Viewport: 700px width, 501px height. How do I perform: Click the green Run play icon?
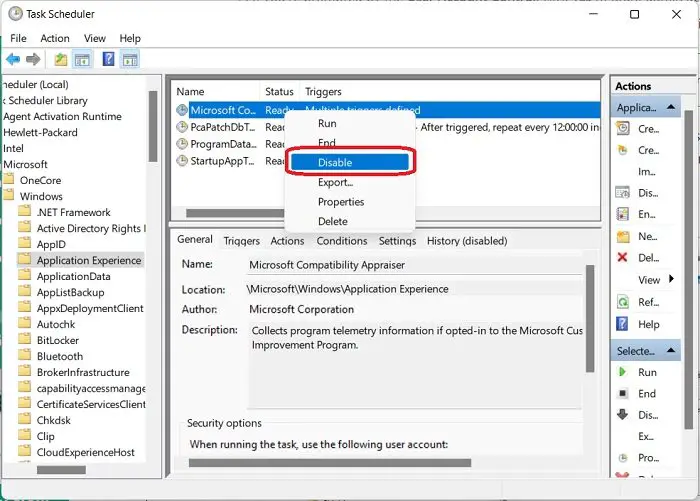(622, 372)
